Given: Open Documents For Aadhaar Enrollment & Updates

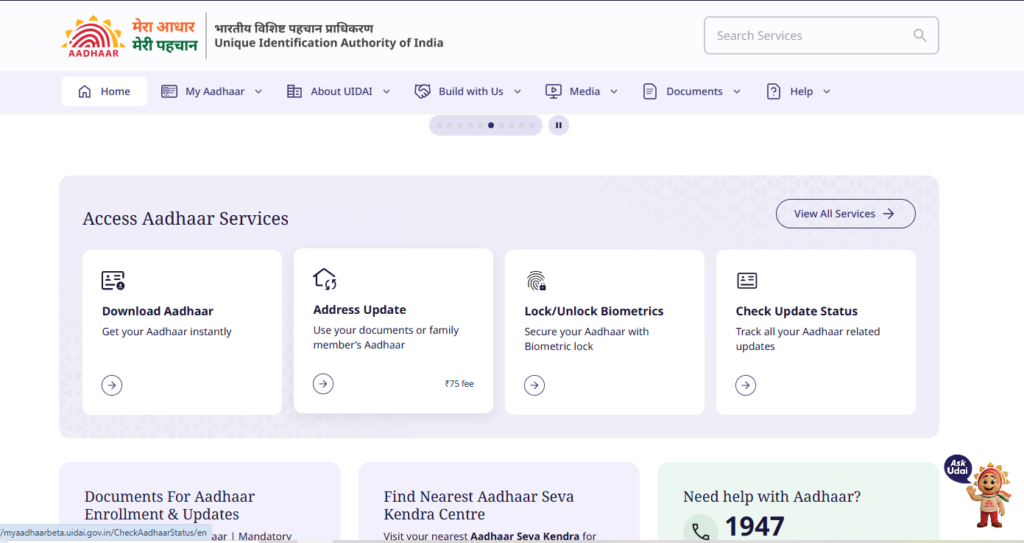Looking at the screenshot, I should click(x=170, y=505).
